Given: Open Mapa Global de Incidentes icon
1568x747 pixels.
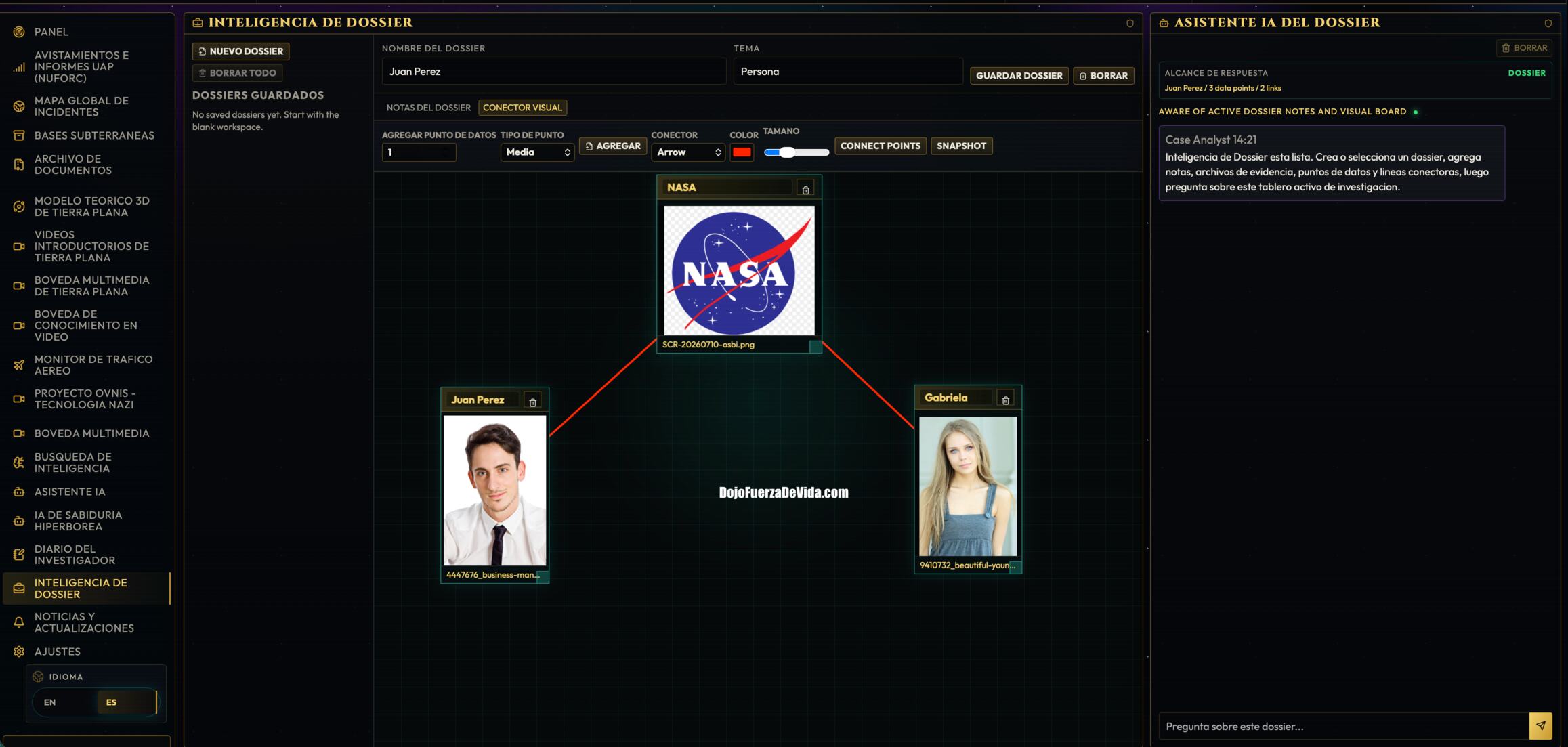Looking at the screenshot, I should (x=19, y=106).
